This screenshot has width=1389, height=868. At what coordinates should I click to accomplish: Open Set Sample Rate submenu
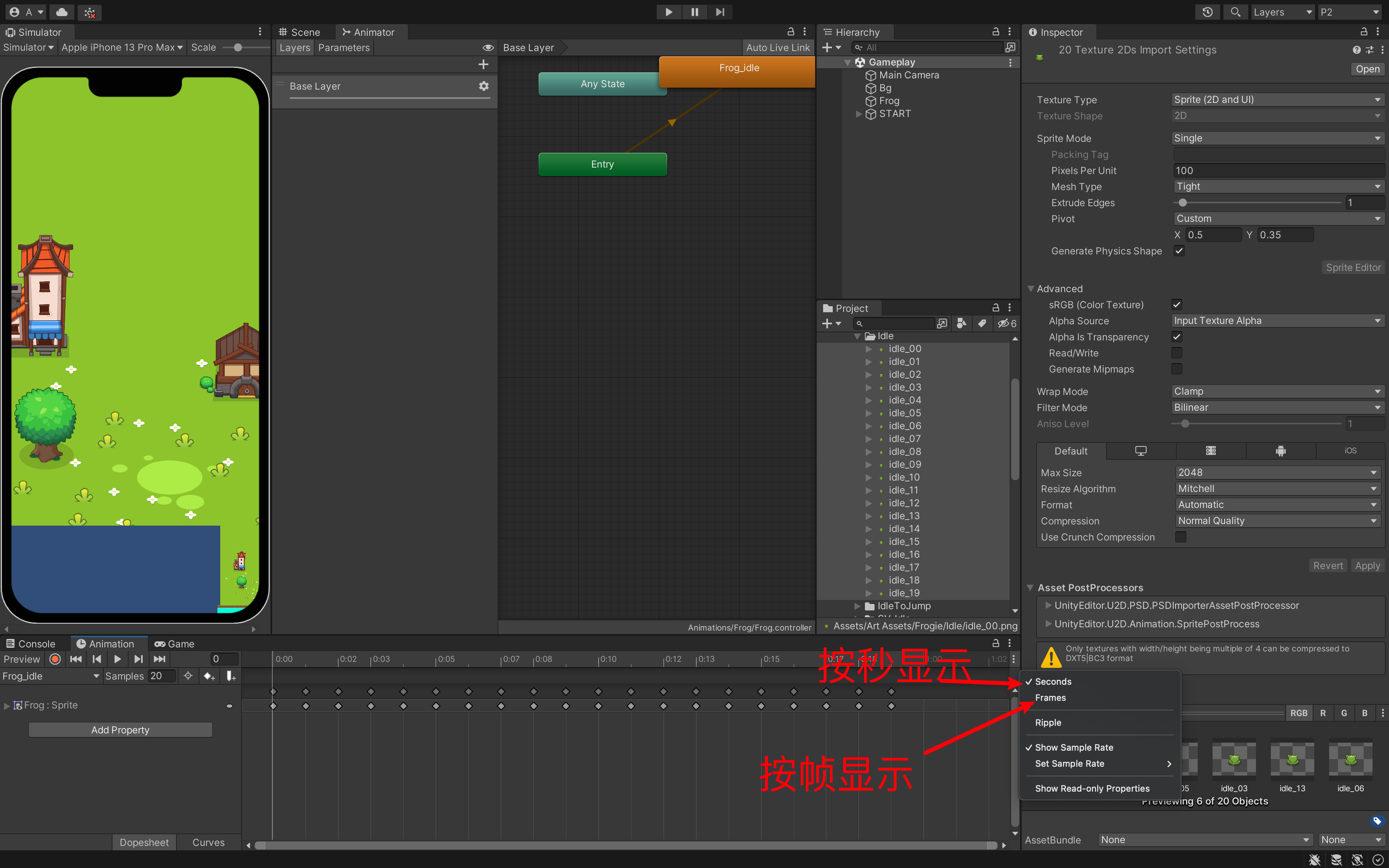pos(1099,764)
